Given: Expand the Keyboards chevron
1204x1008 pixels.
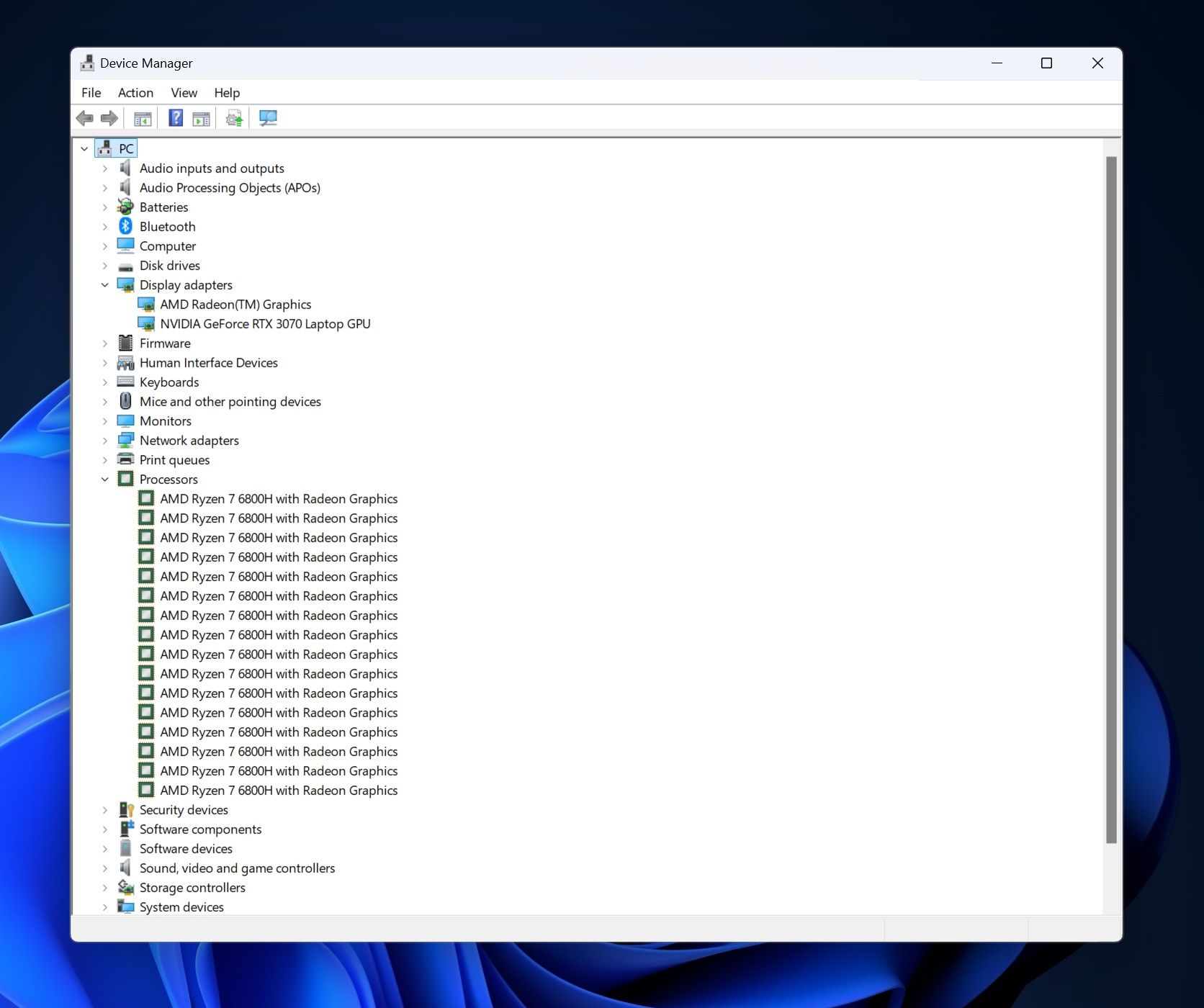Looking at the screenshot, I should pos(104,382).
